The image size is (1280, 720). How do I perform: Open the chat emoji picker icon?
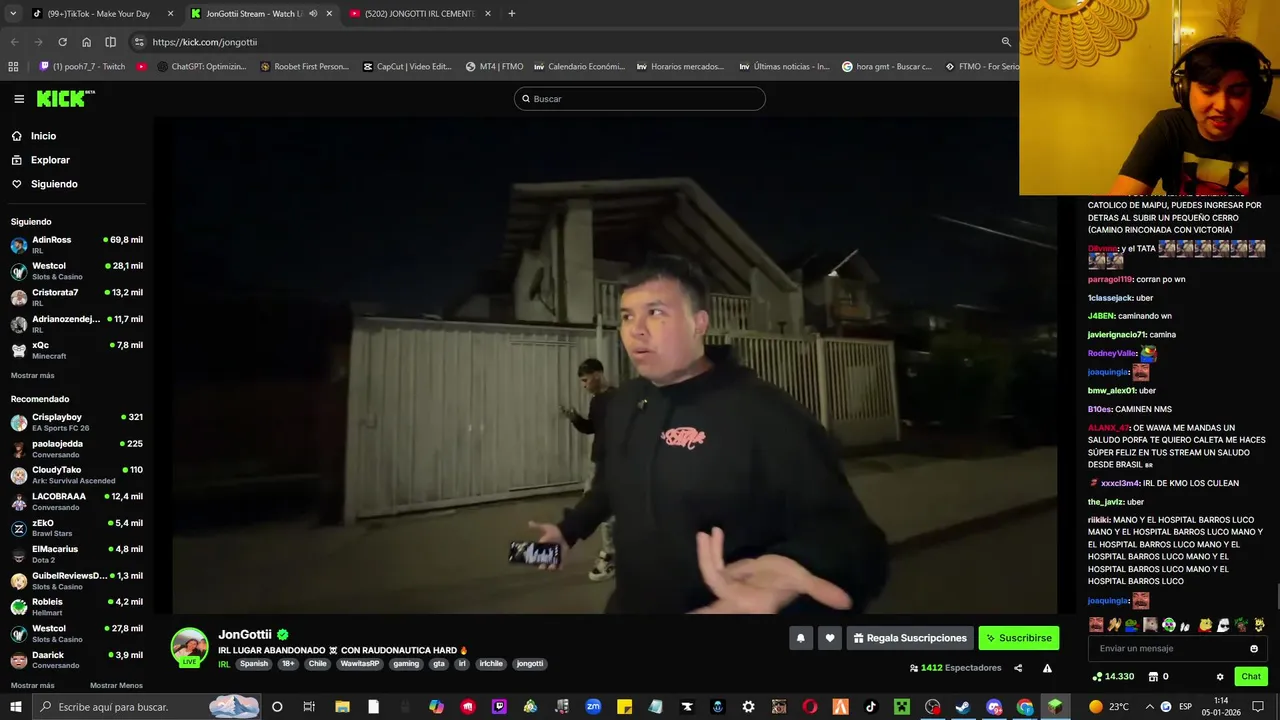[1254, 648]
